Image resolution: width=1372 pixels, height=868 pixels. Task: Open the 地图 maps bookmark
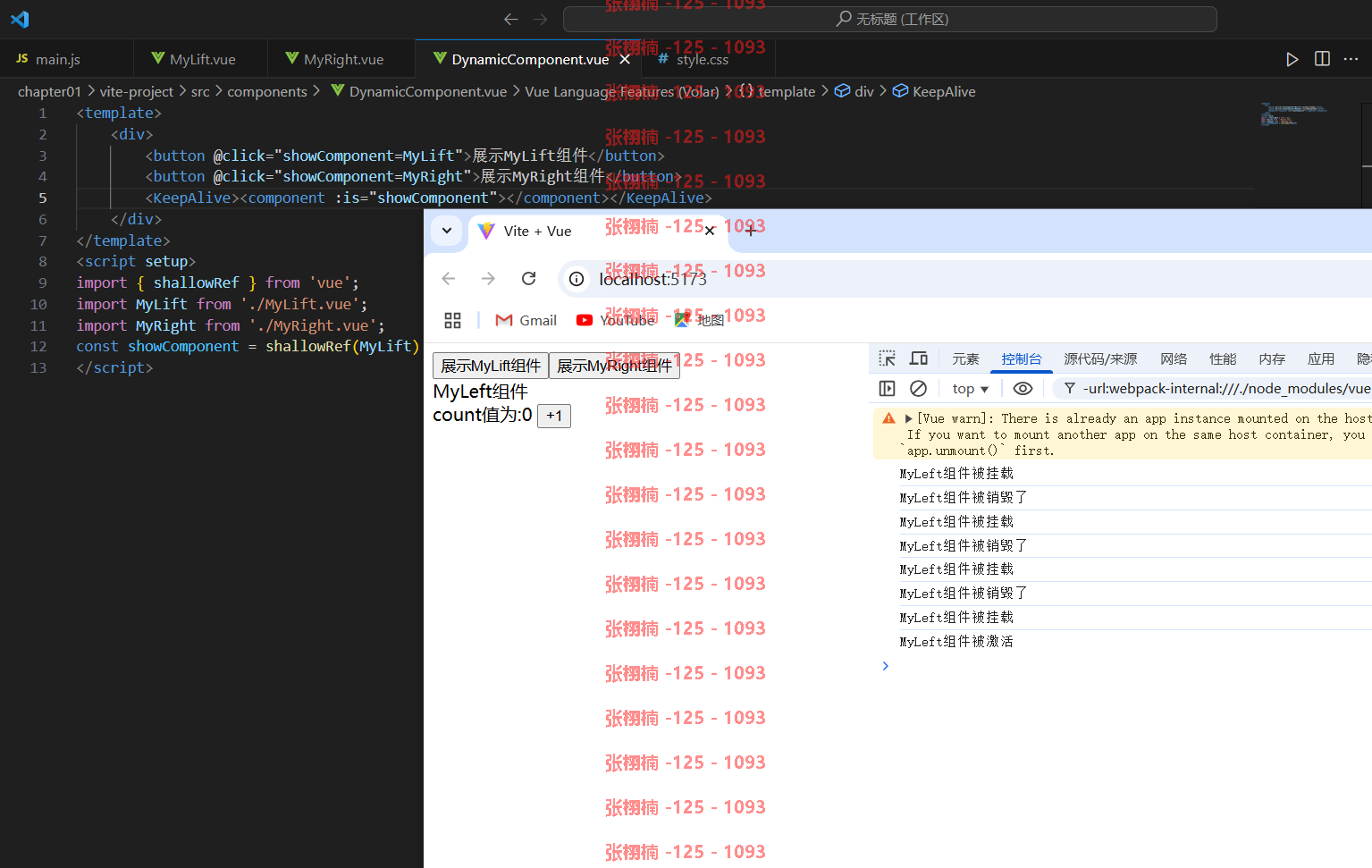[x=699, y=320]
